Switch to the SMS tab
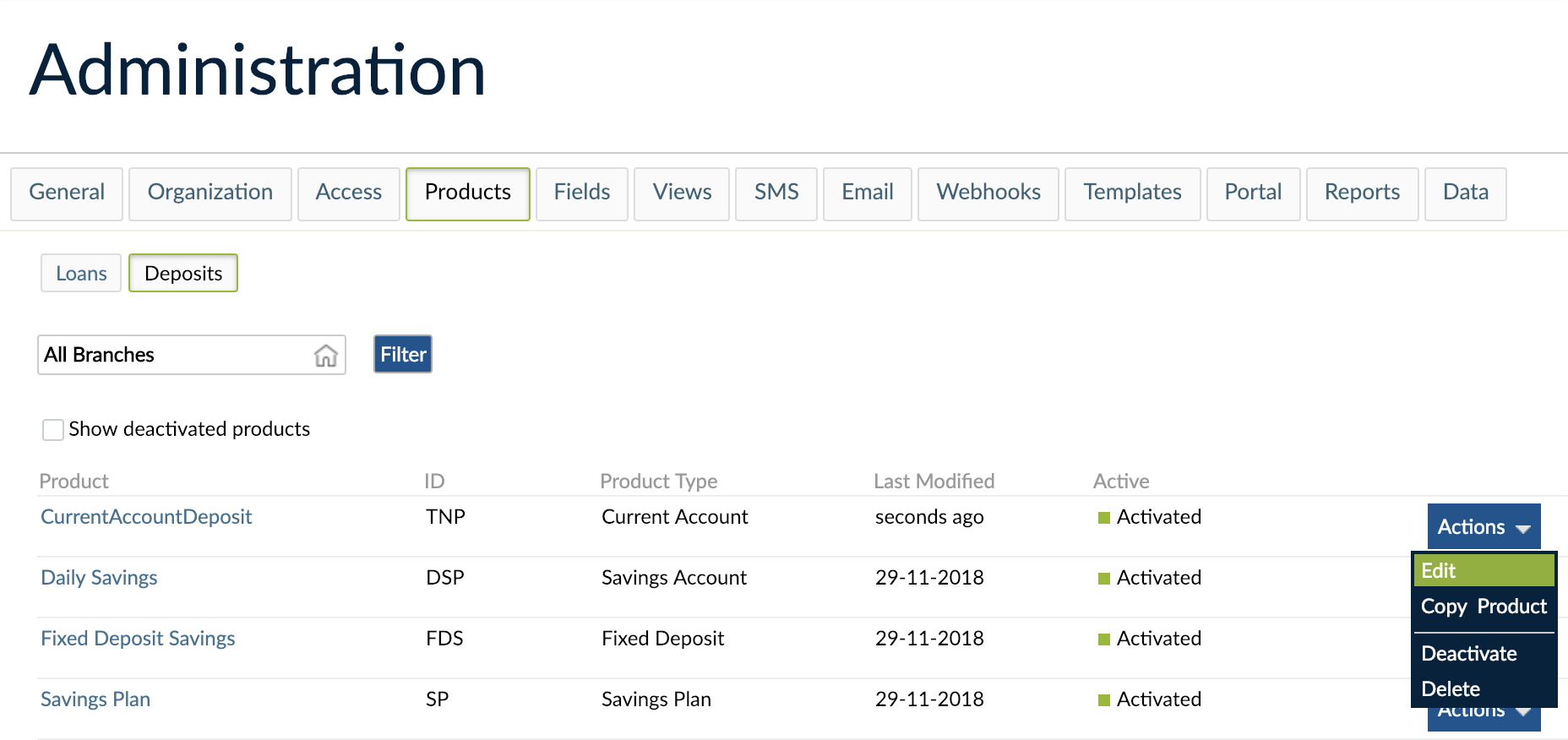 click(x=776, y=193)
